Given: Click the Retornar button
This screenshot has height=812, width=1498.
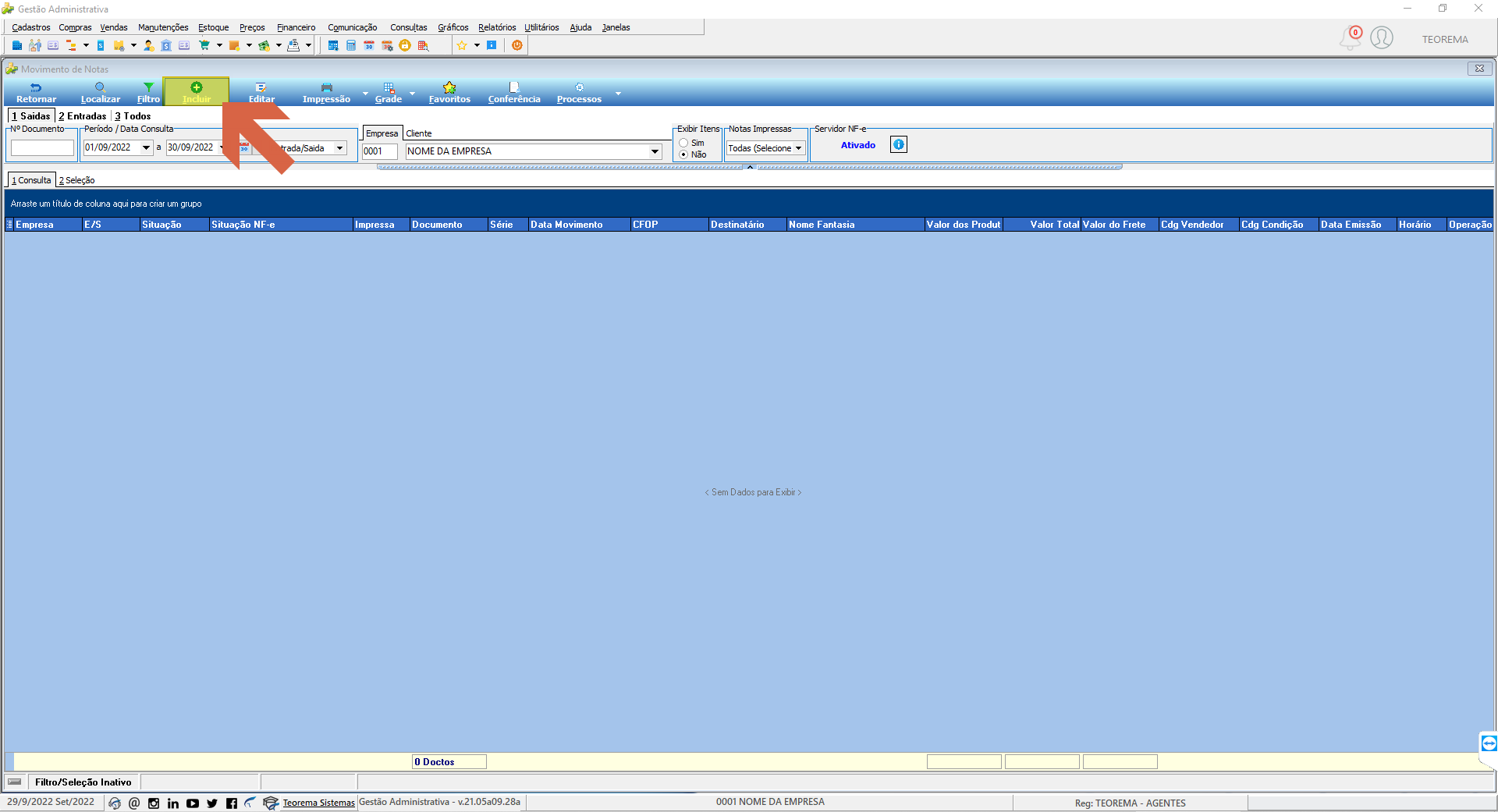Looking at the screenshot, I should click(36, 93).
